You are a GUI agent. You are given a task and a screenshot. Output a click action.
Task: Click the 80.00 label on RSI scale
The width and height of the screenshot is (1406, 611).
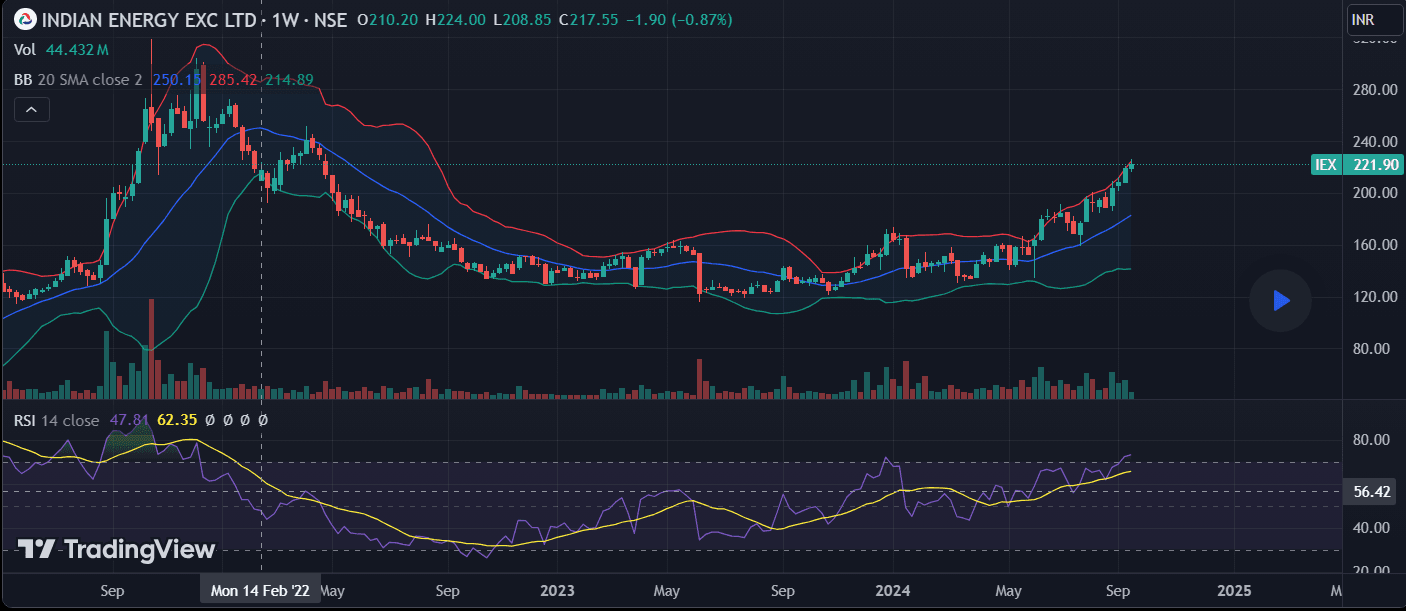tap(1371, 440)
